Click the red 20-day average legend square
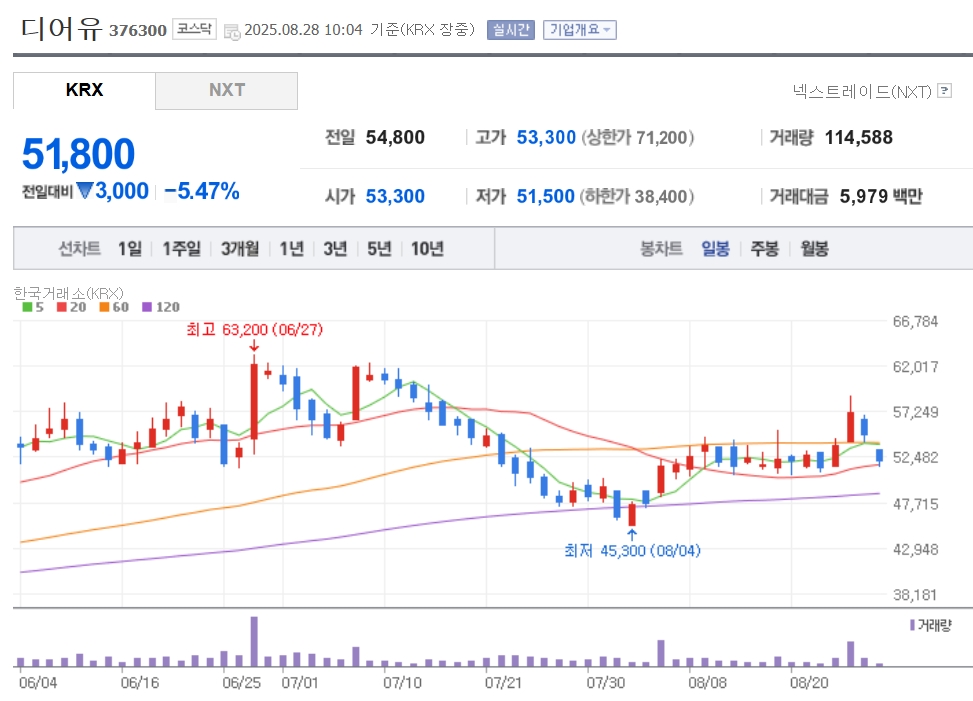973x701 pixels. tap(61, 306)
